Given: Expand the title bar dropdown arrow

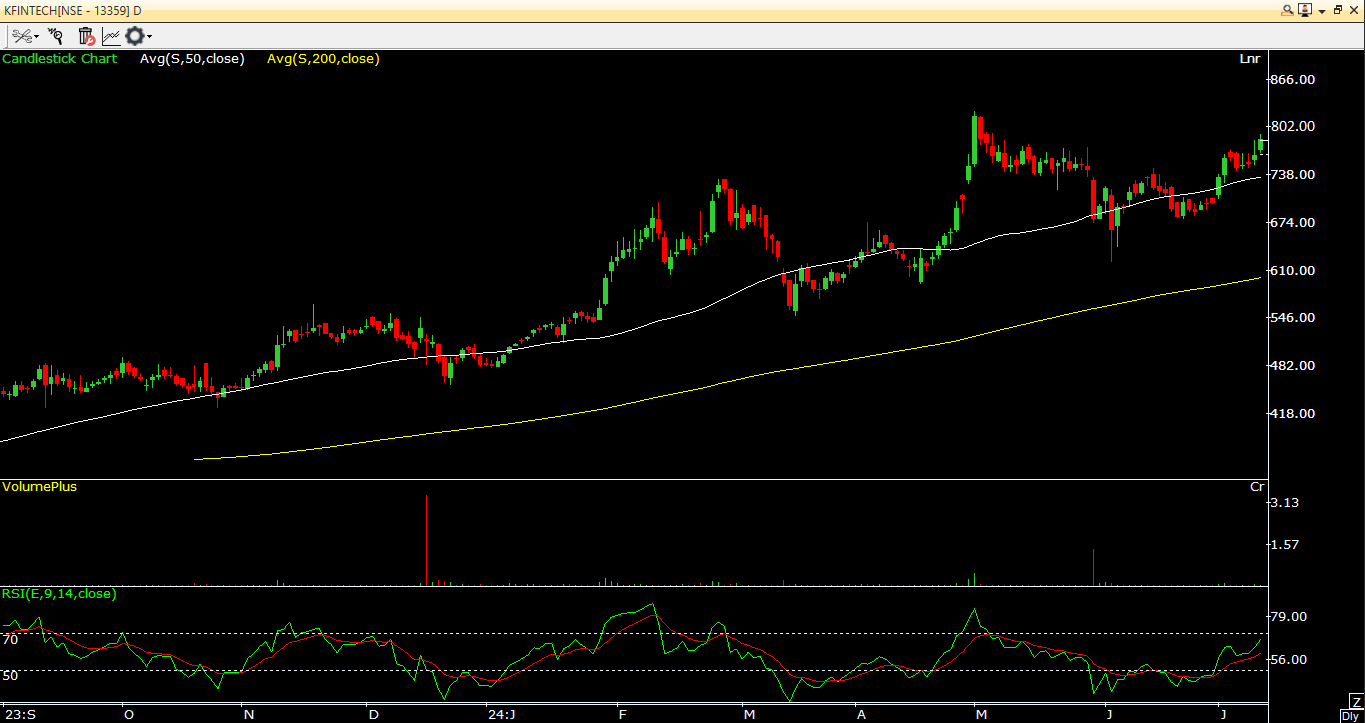Looking at the screenshot, I should (x=1322, y=9).
